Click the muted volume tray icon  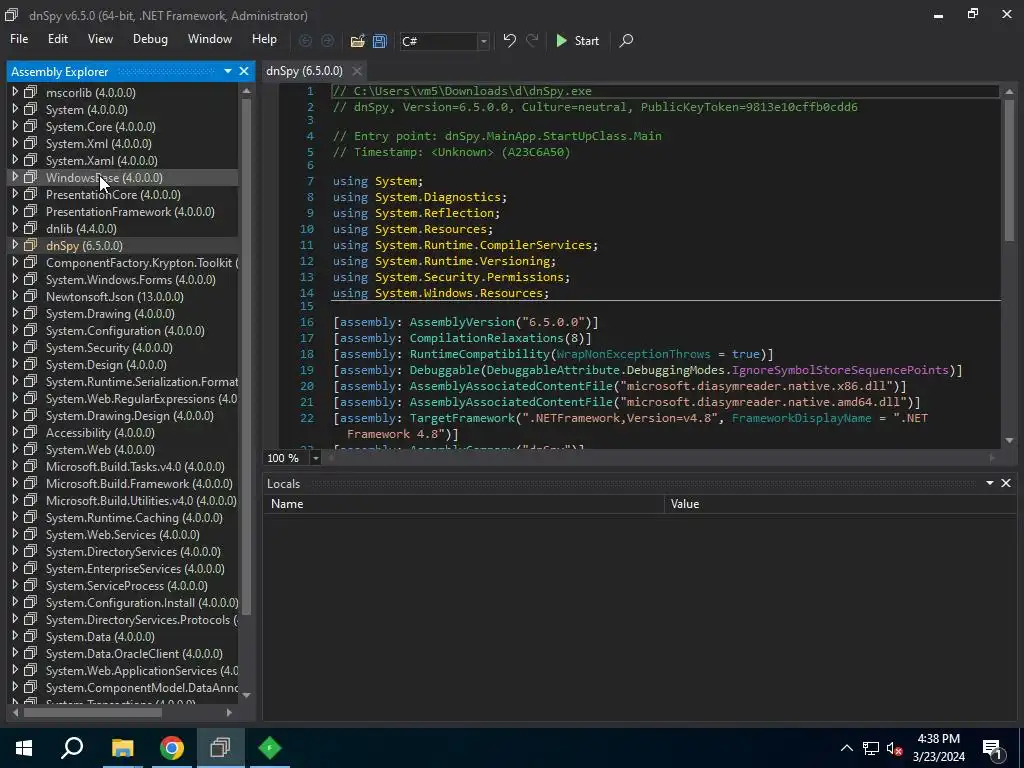tap(894, 748)
